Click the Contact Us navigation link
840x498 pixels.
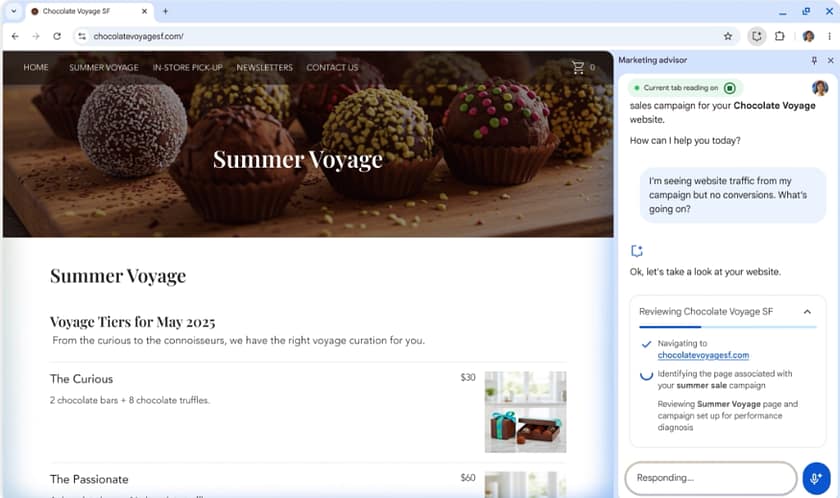[x=332, y=68]
